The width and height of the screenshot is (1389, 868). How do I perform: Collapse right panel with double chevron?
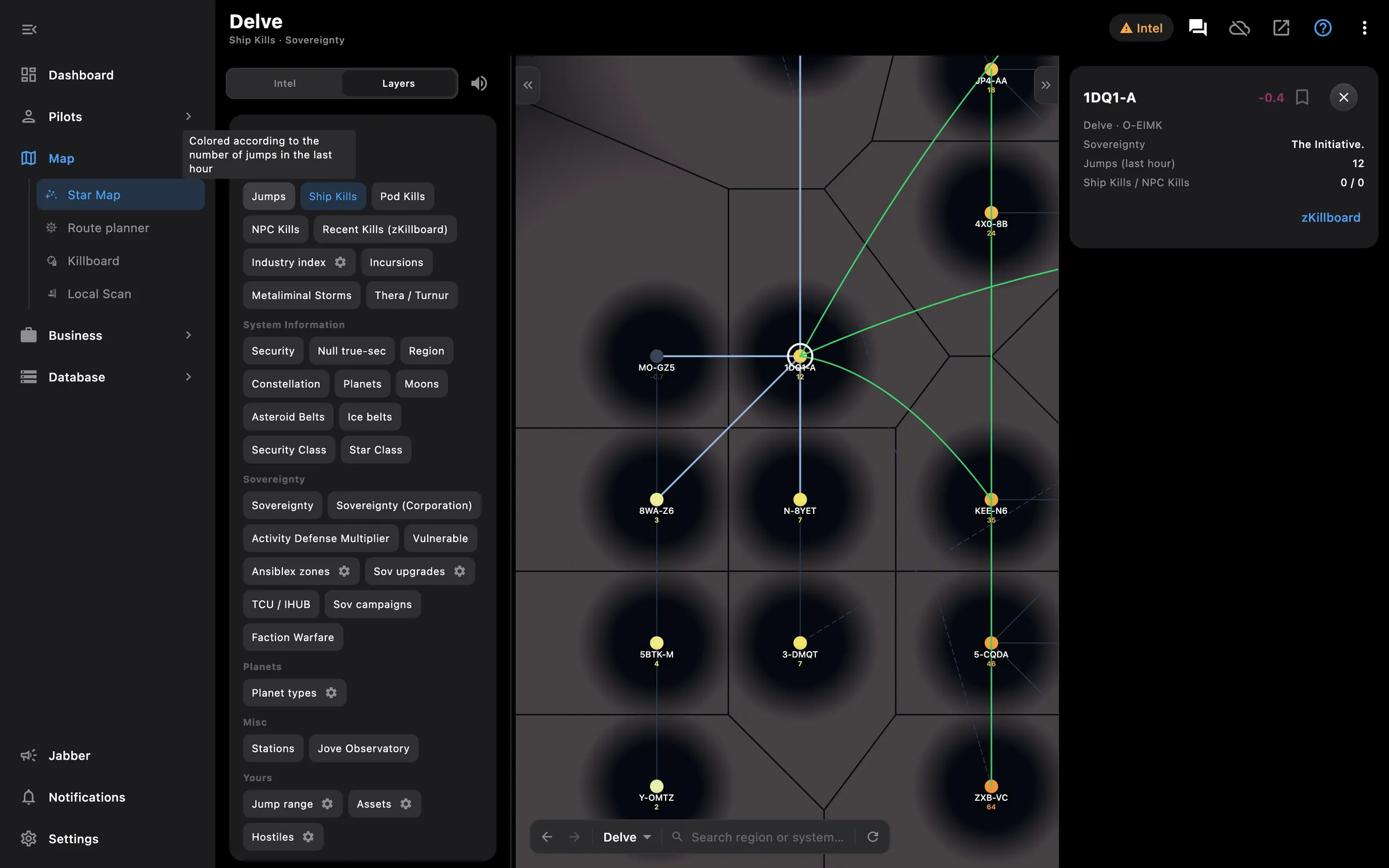pos(1045,85)
